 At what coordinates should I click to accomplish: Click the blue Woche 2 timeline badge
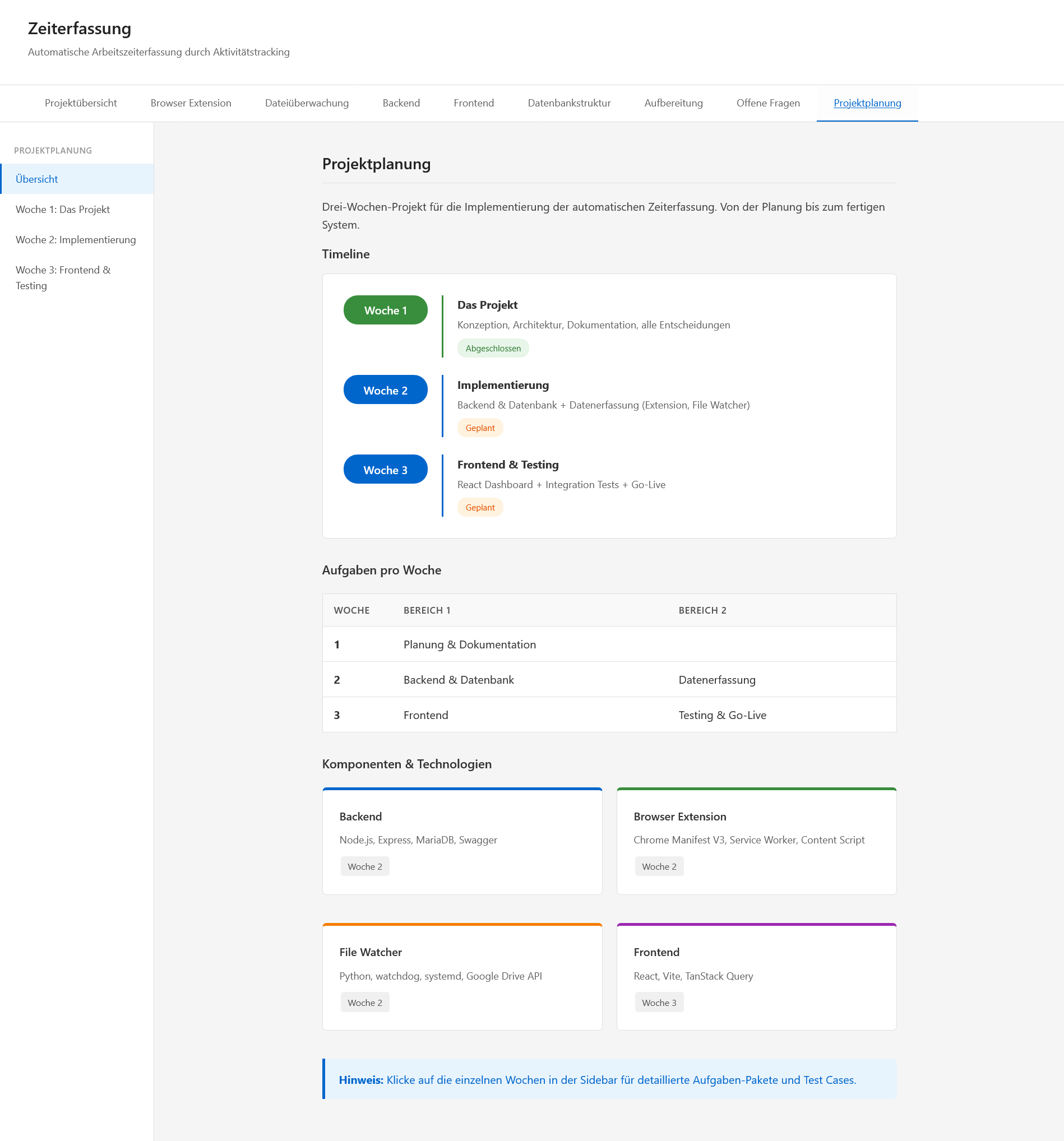point(385,390)
